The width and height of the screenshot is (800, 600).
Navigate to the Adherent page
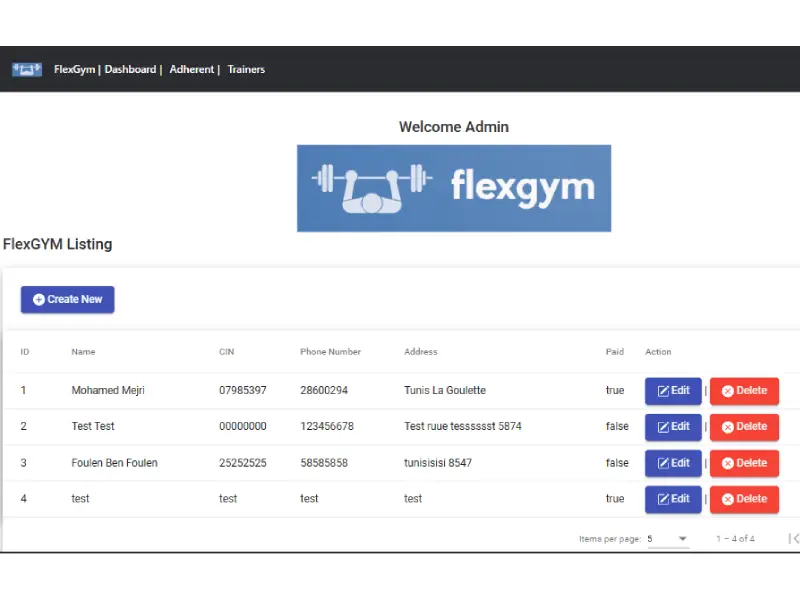click(x=191, y=69)
